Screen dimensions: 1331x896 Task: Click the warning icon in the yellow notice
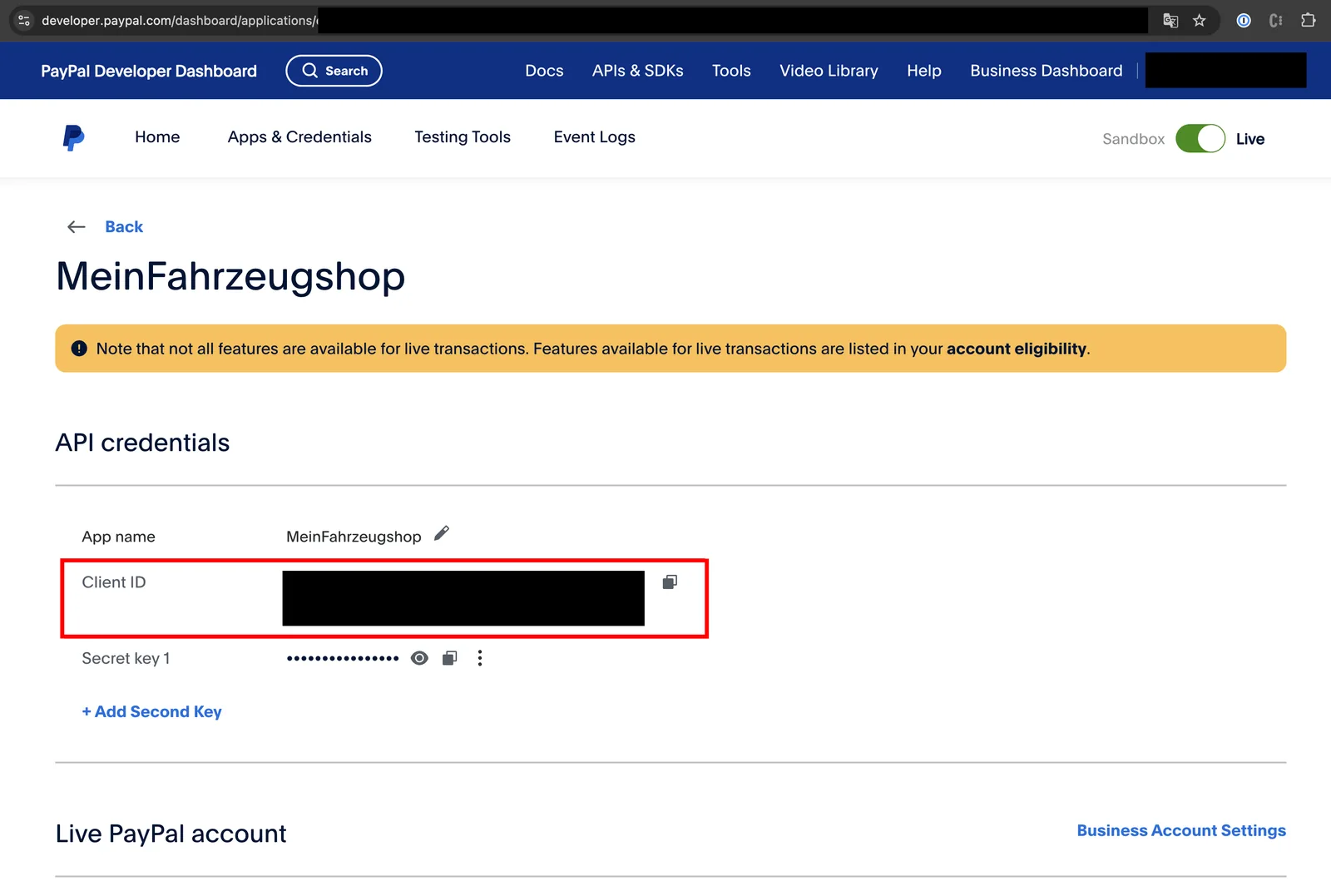[x=79, y=349]
